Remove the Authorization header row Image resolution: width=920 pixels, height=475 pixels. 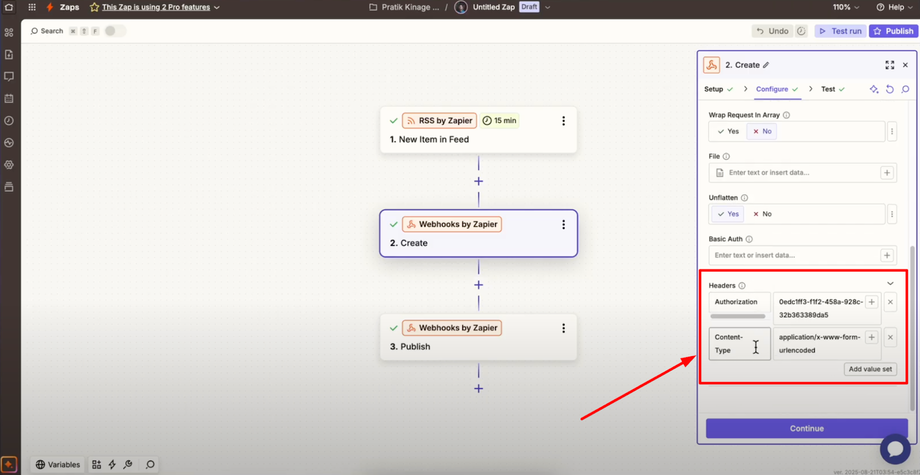pos(890,303)
